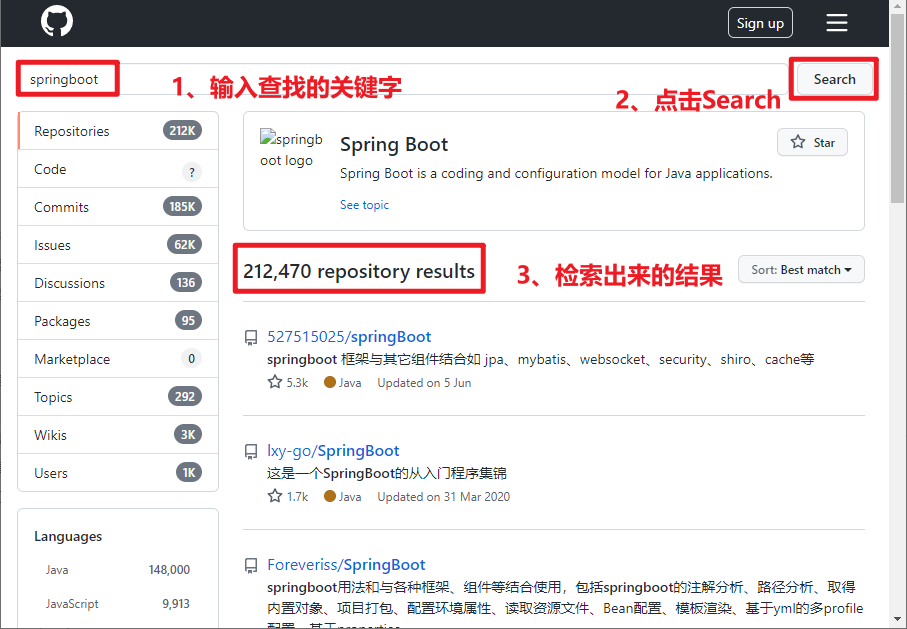The image size is (907, 629).
Task: Click "Updated on 5 Jun" text
Action: [424, 382]
